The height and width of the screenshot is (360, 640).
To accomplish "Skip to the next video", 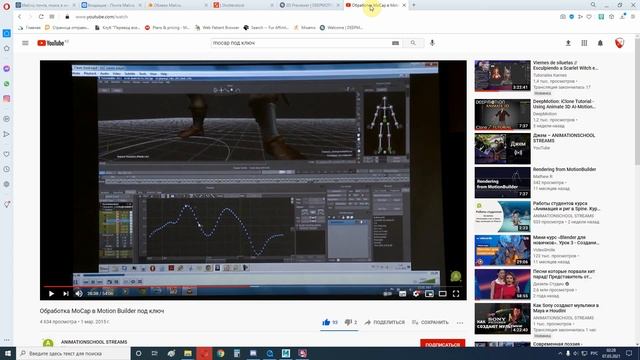I will tap(66, 293).
